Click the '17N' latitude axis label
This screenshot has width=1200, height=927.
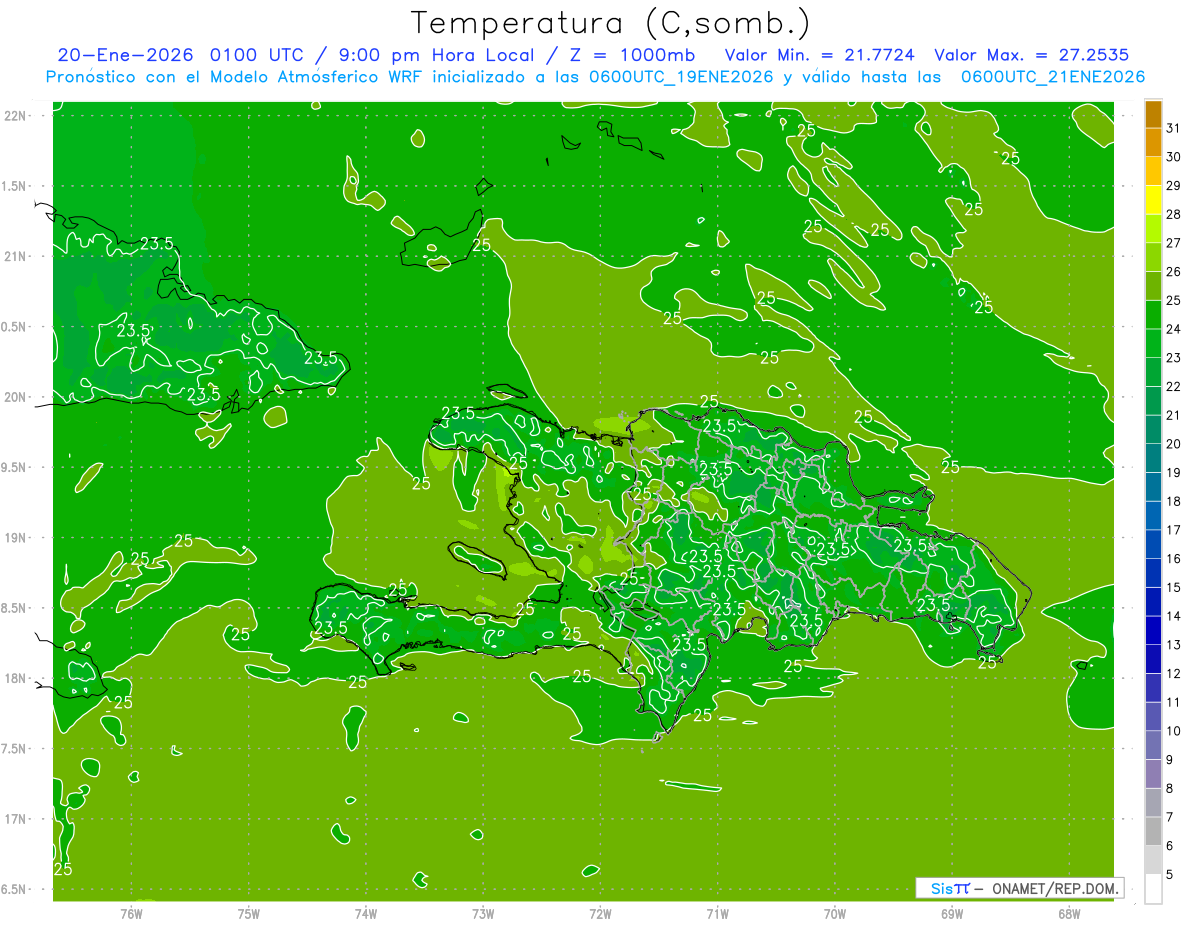(x=15, y=819)
